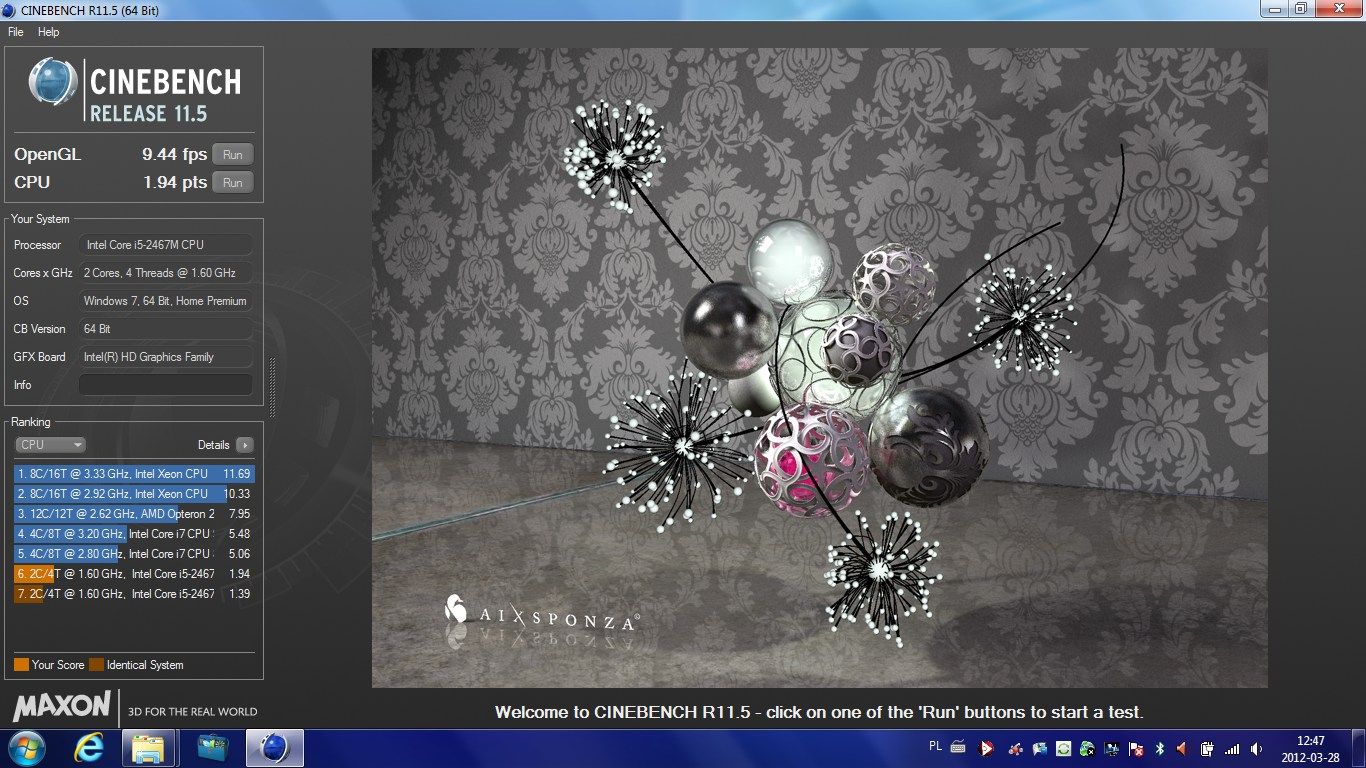
Task: Click the power plug battery tray icon
Action: point(1207,748)
